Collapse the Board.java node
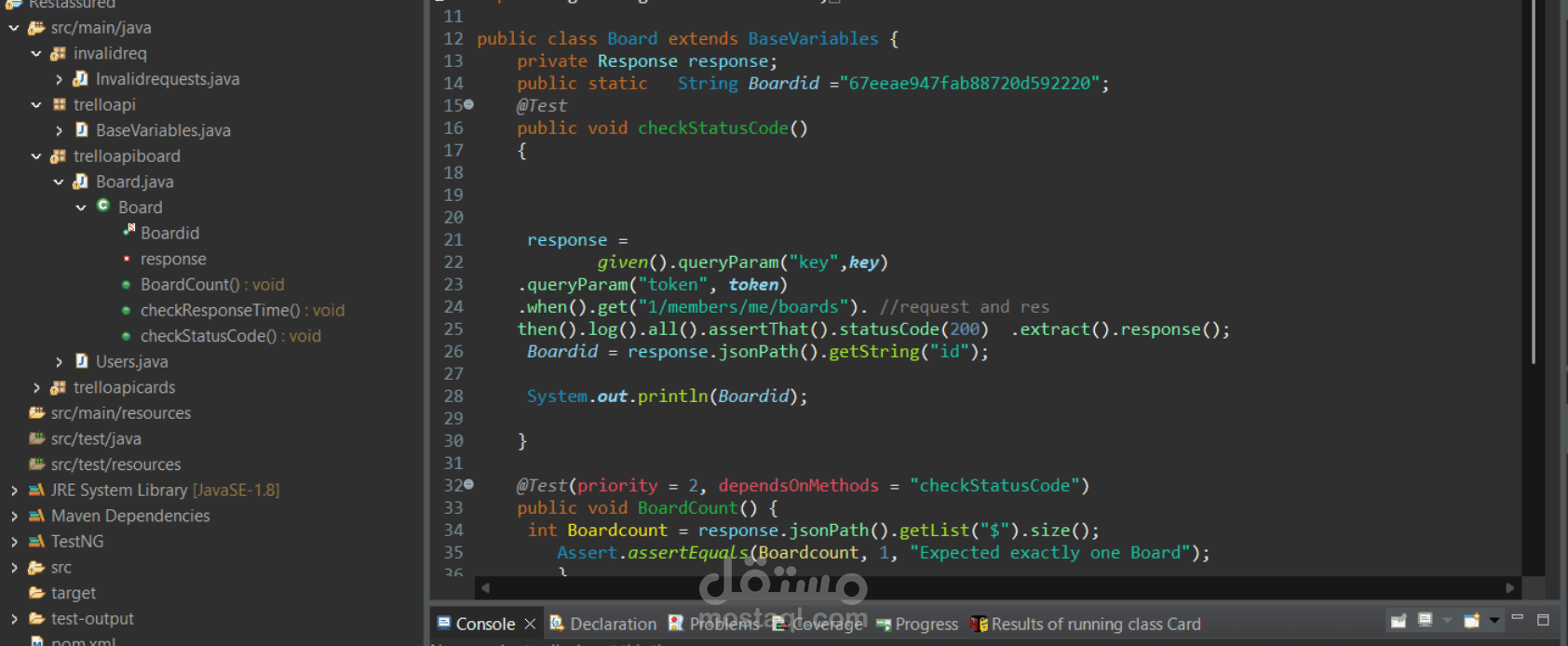Viewport: 1568px width, 646px height. 59,182
